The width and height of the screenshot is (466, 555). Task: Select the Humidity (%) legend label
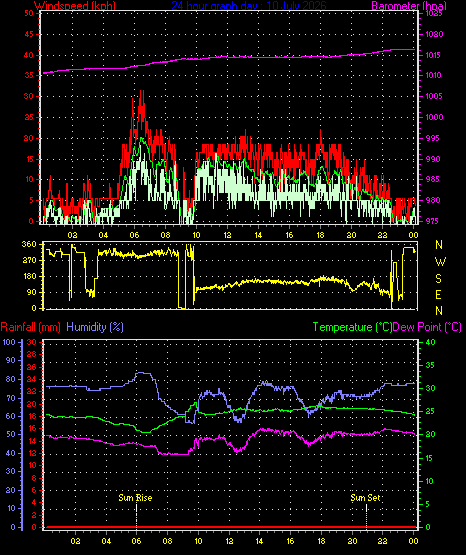pyautogui.click(x=95, y=327)
